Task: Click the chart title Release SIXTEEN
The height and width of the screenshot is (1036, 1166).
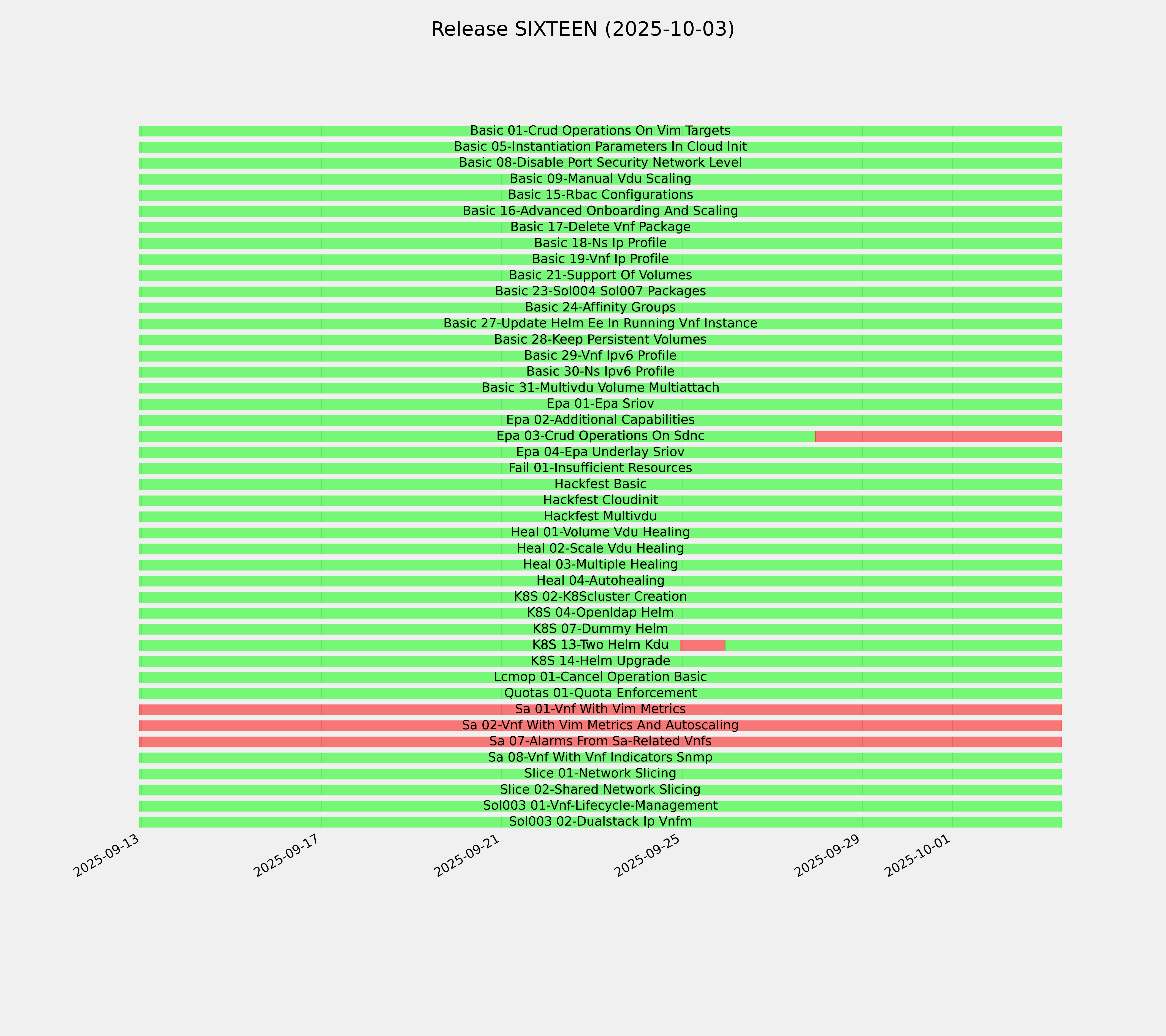Action: pos(582,29)
